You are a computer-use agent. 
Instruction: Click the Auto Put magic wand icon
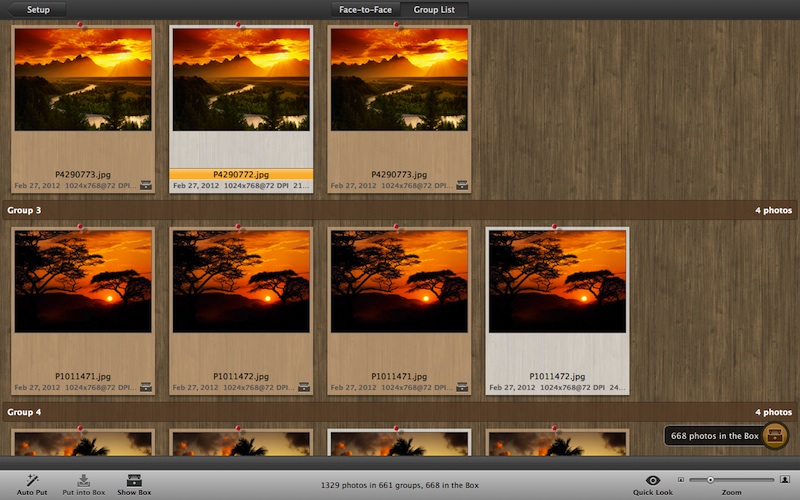click(31, 480)
